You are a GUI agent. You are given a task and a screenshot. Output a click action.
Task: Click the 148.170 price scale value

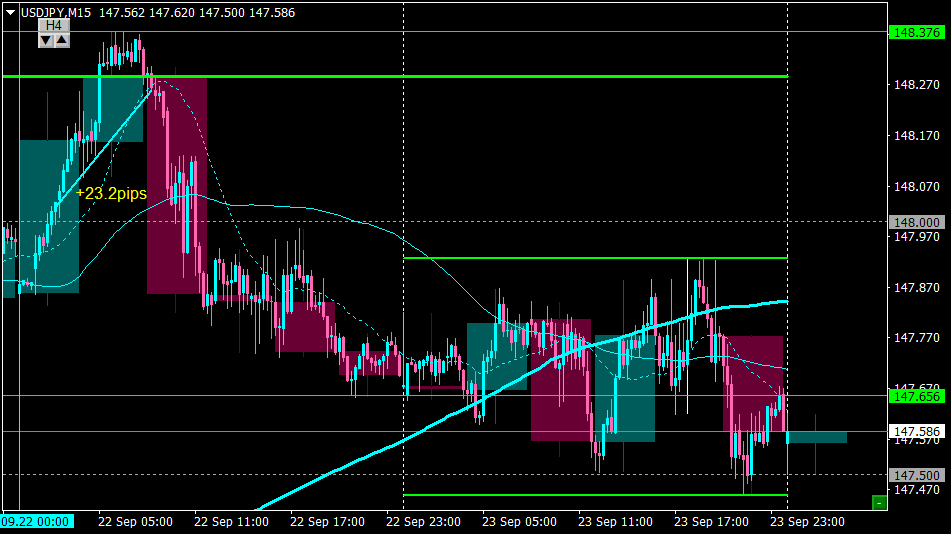click(916, 135)
